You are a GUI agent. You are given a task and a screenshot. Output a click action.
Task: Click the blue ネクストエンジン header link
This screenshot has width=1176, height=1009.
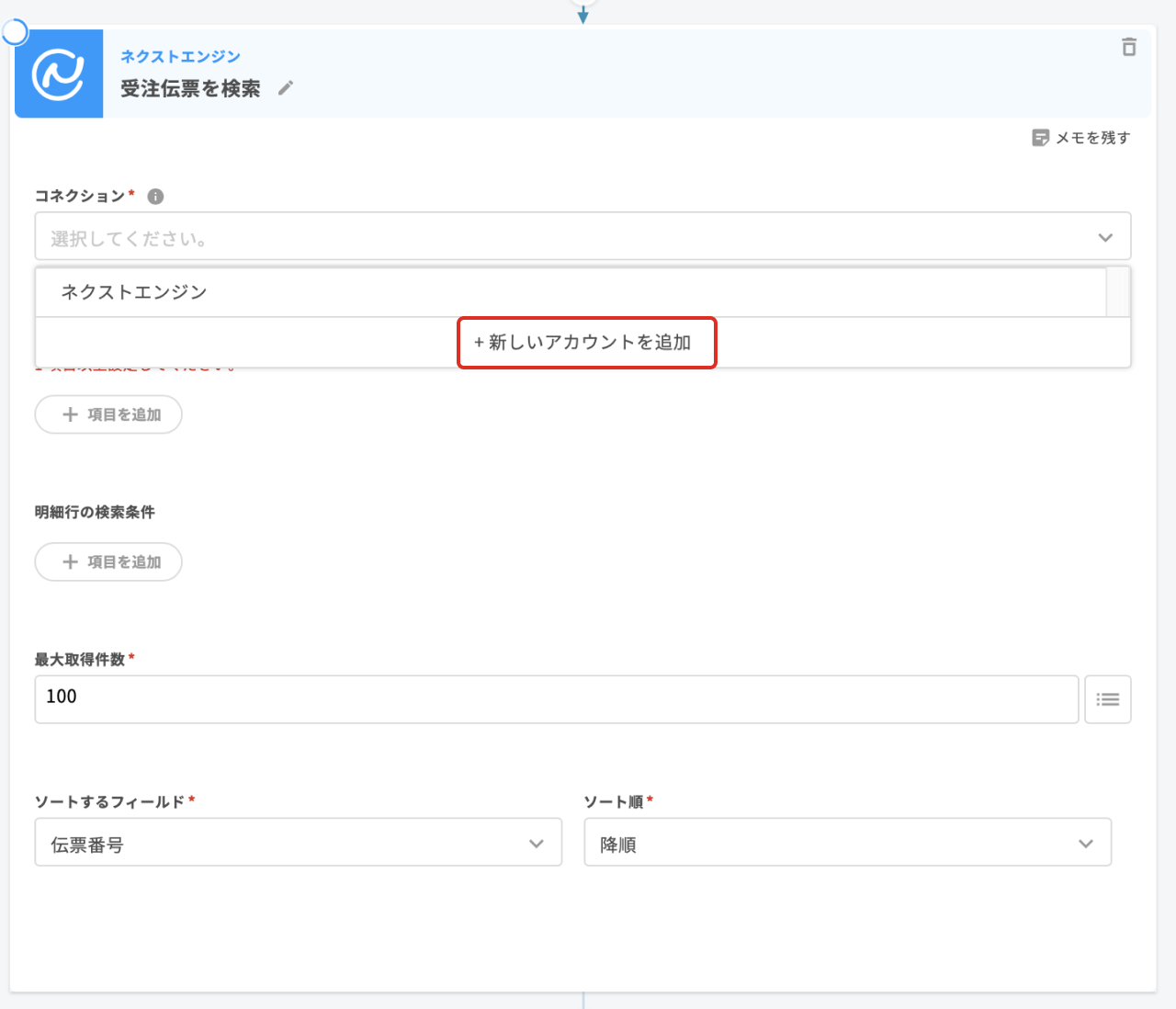coord(180,56)
